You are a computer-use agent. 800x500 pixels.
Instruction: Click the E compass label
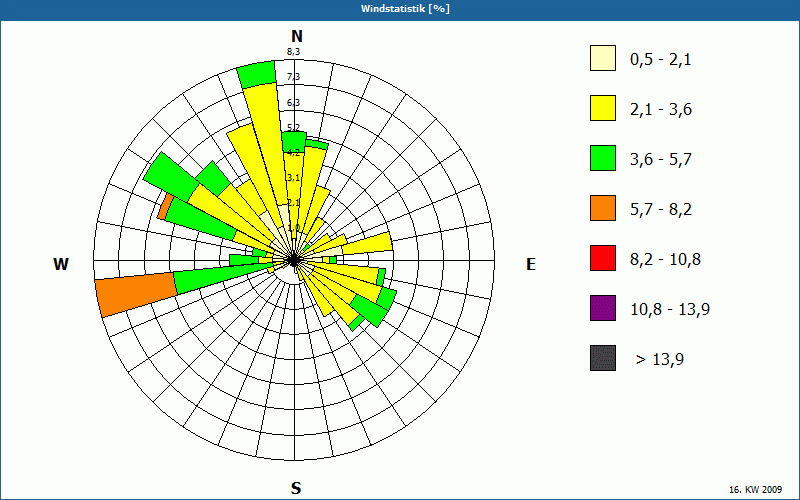coord(531,264)
